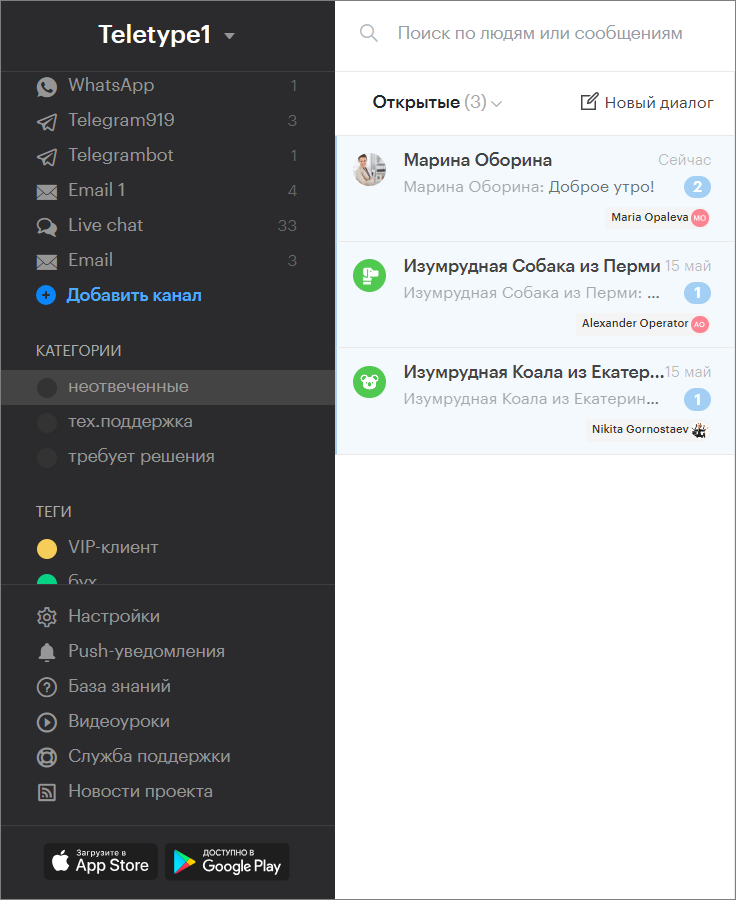Click the Live chat bubbles icon

click(47, 227)
